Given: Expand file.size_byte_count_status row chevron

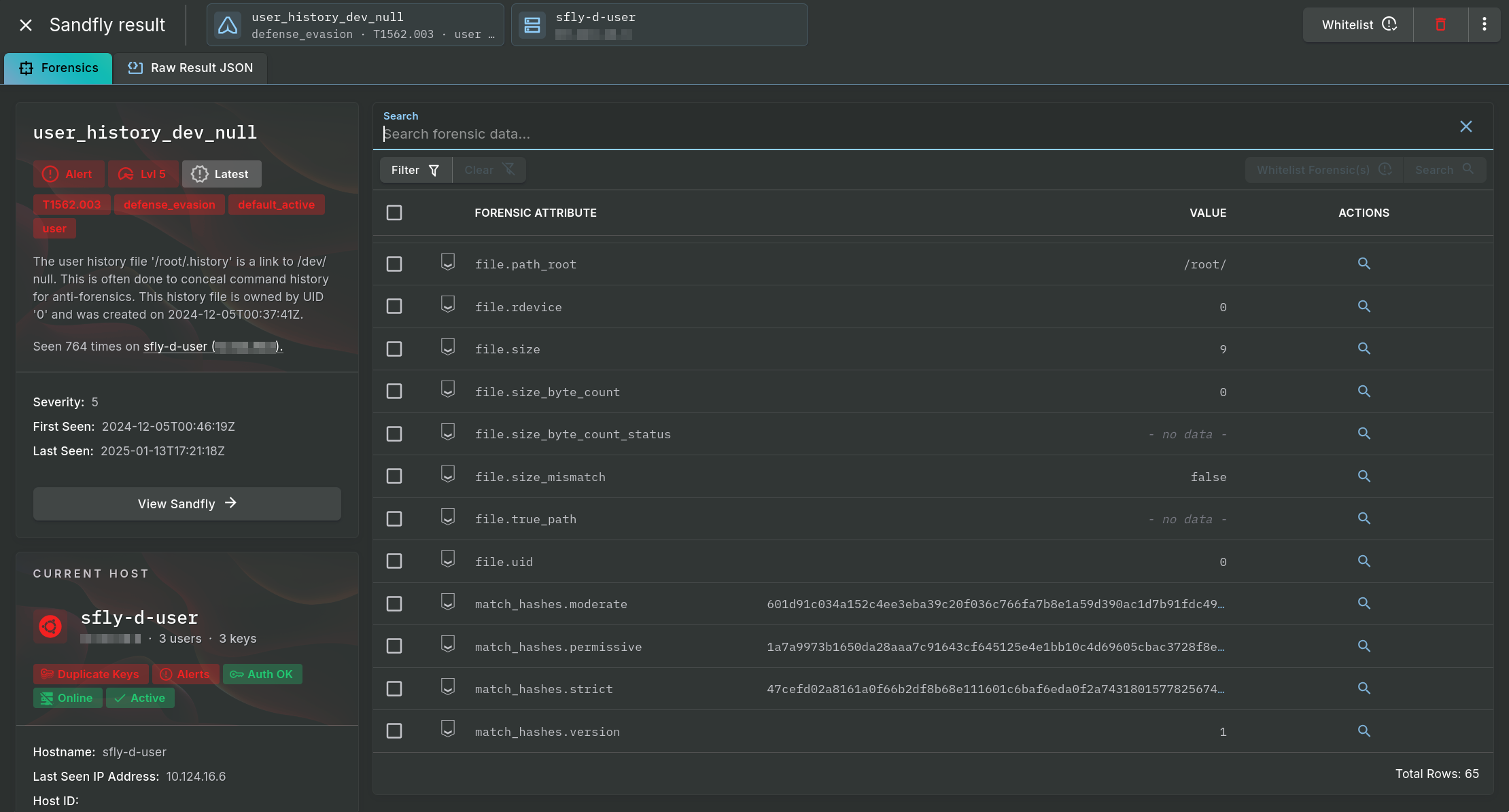Looking at the screenshot, I should point(447,431).
